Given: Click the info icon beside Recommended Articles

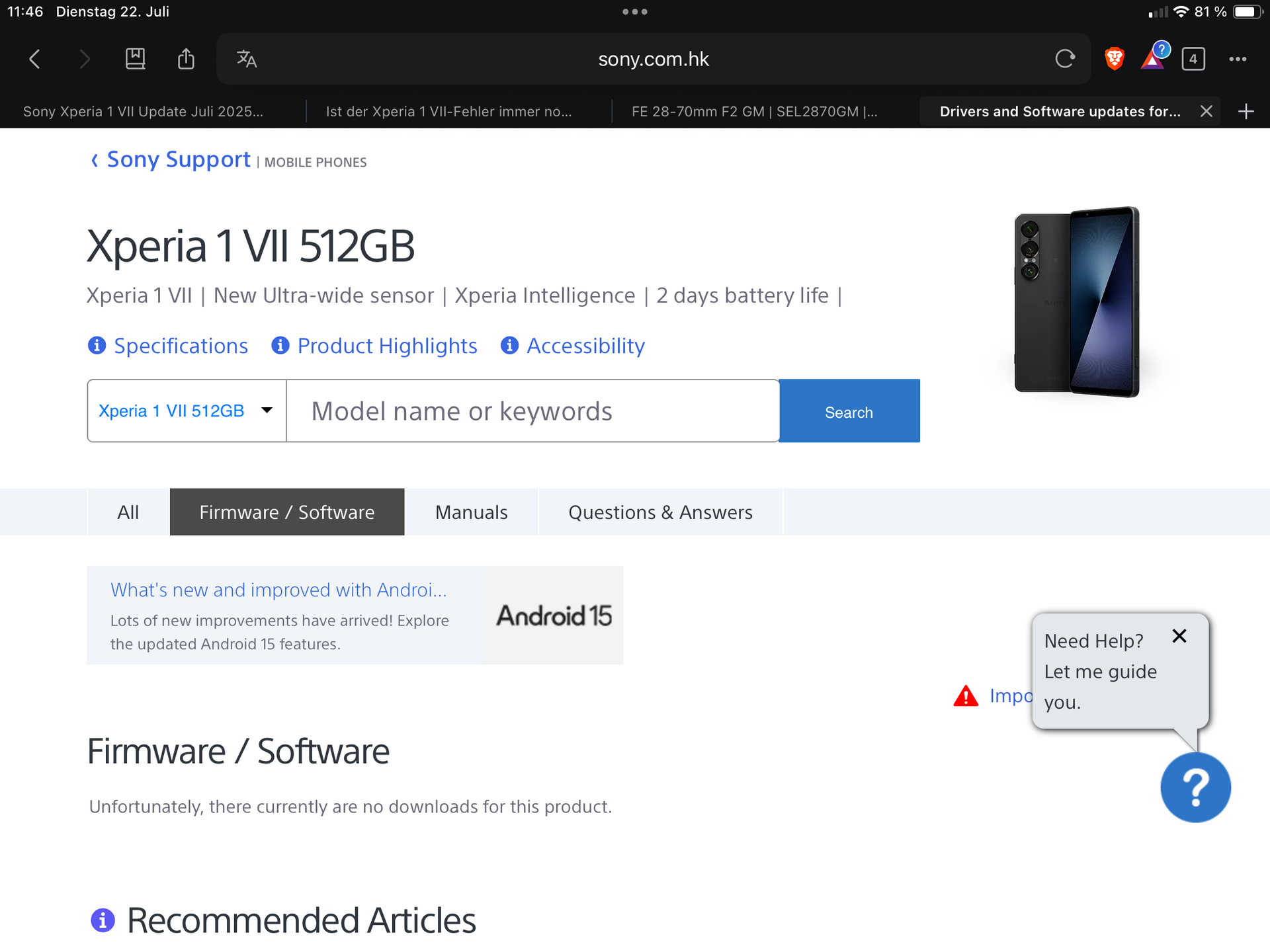Looking at the screenshot, I should (103, 920).
